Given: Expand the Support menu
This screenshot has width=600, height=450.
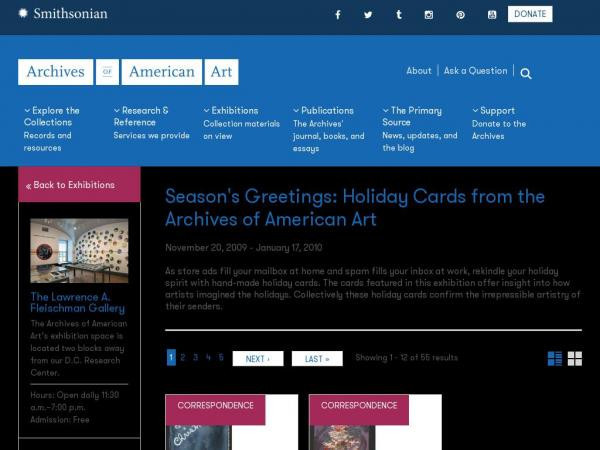Looking at the screenshot, I should coord(493,111).
